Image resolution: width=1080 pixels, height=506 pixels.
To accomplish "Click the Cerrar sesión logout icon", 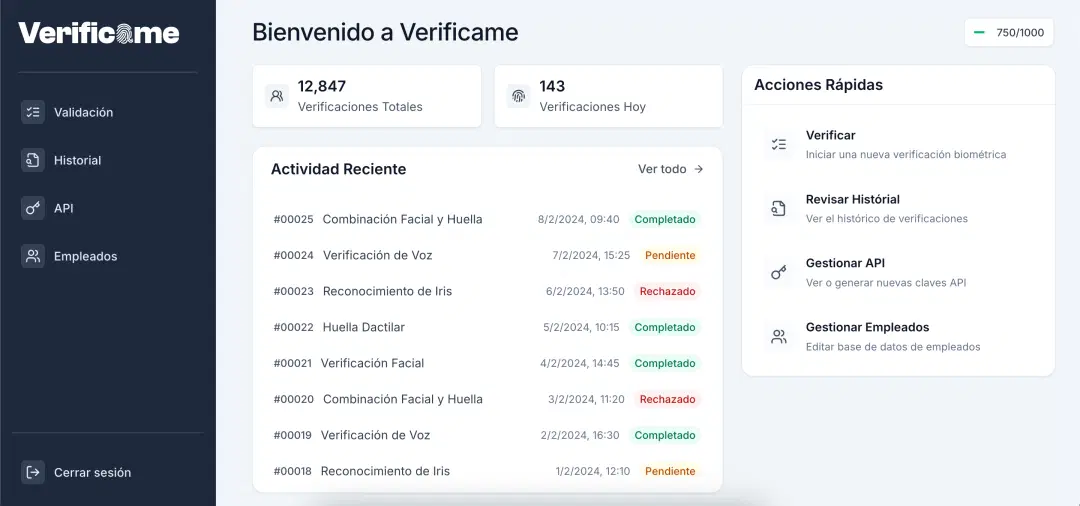I will tap(32, 472).
